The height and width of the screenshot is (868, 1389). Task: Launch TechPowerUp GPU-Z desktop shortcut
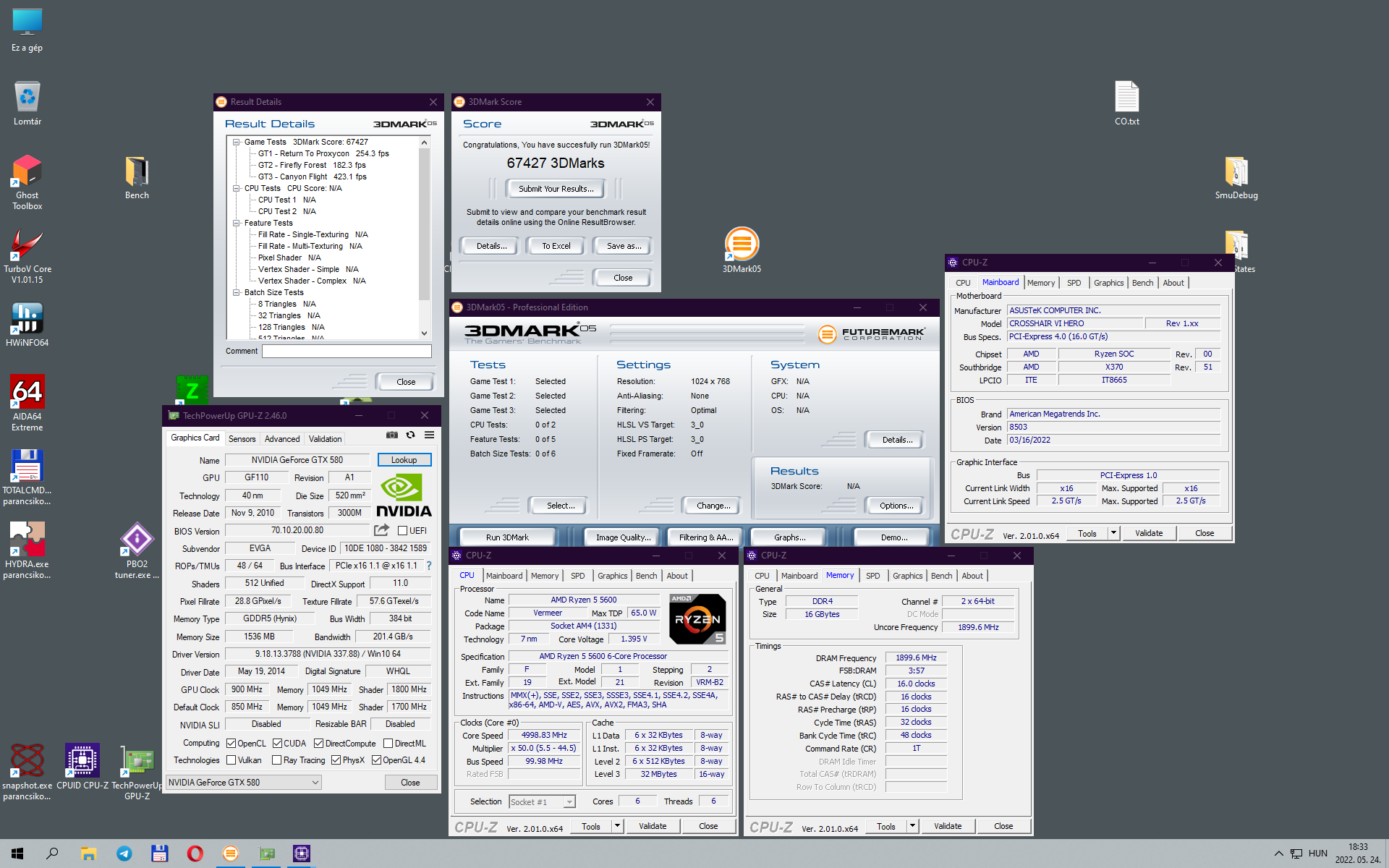point(137,772)
